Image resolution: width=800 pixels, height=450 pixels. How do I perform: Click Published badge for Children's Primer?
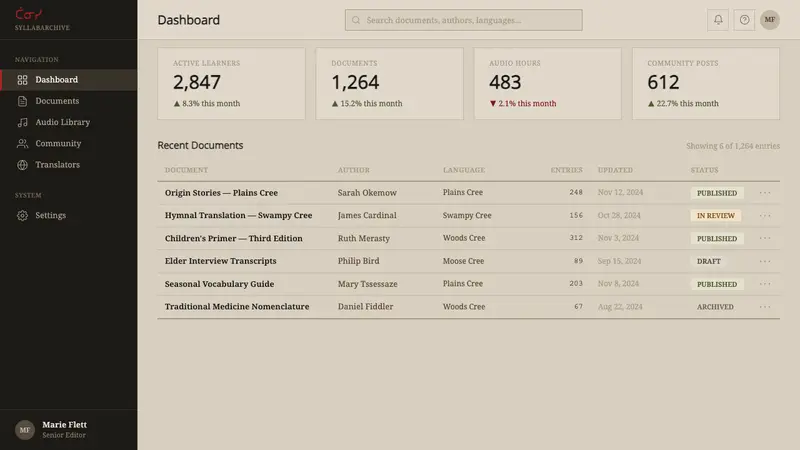tap(717, 238)
